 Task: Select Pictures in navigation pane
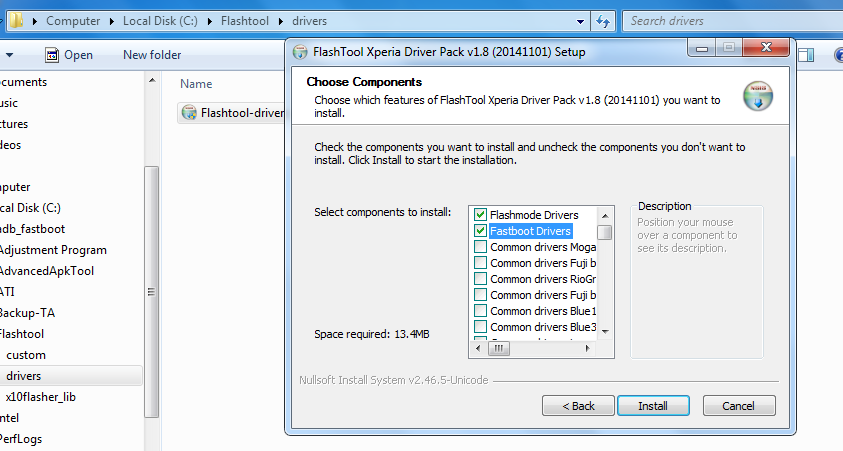pyautogui.click(x=14, y=124)
